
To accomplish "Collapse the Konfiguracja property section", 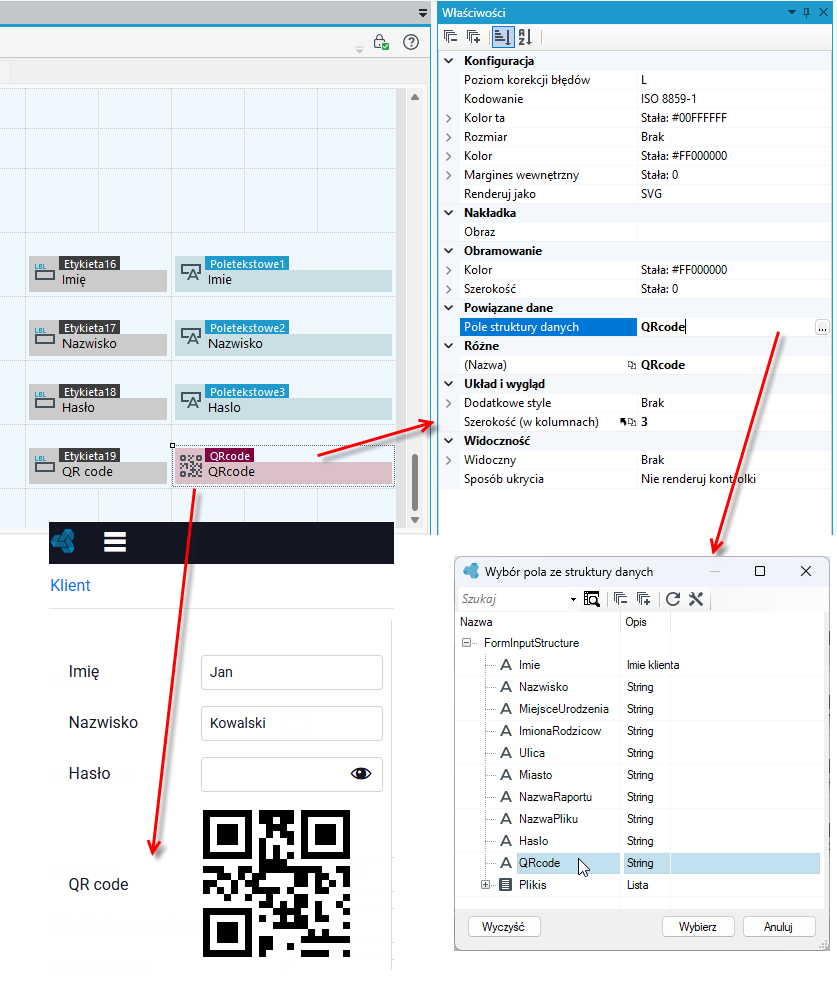I will [449, 61].
